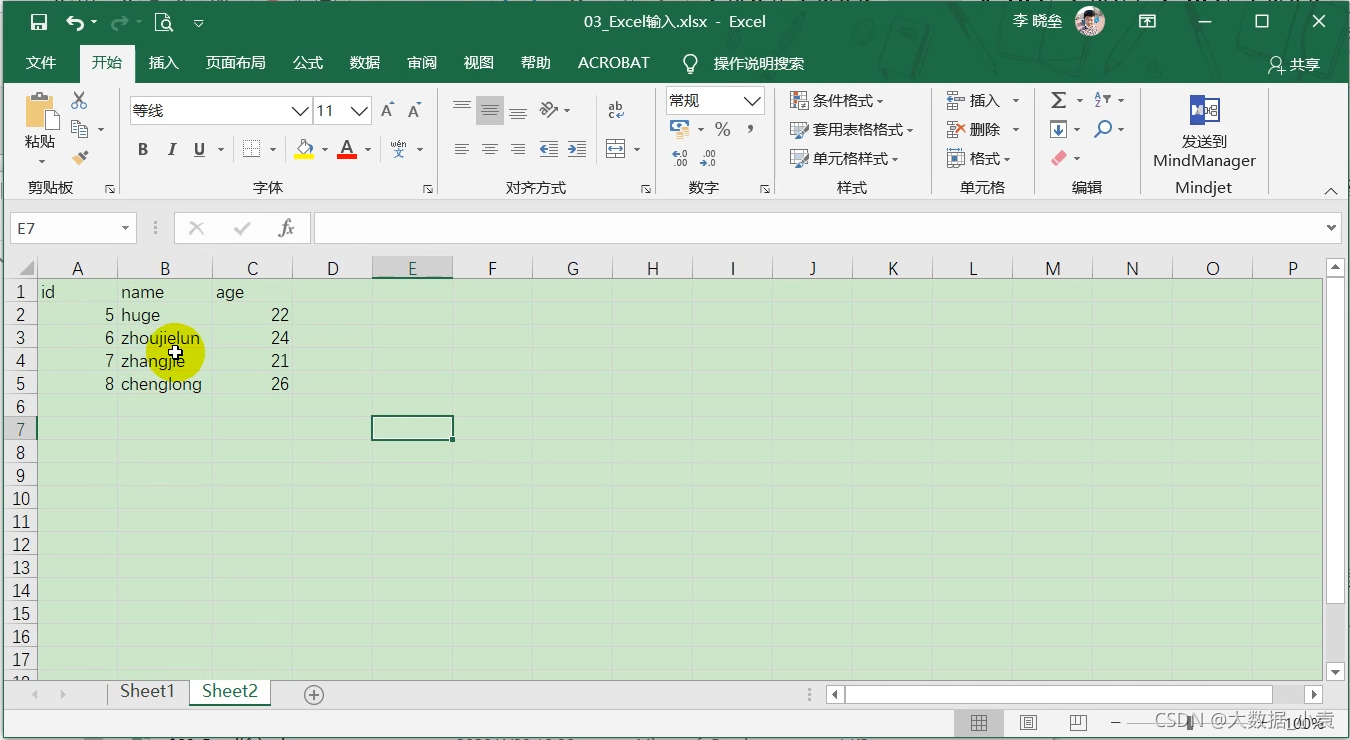Click Increase Decimal icon

[x=680, y=158]
